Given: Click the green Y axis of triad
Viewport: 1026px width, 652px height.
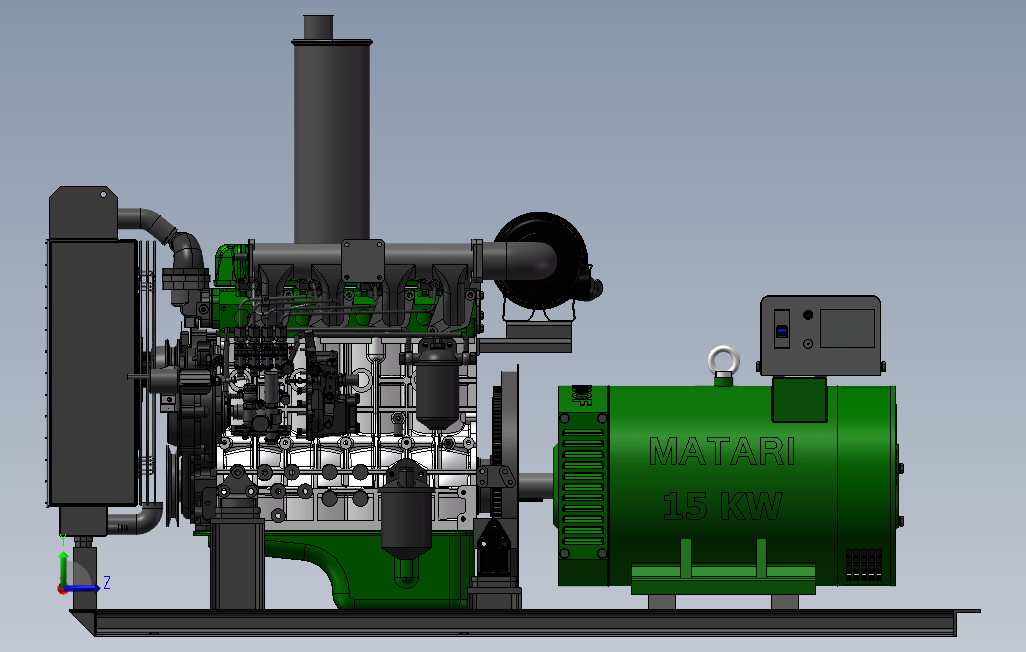Looking at the screenshot, I should [x=63, y=568].
